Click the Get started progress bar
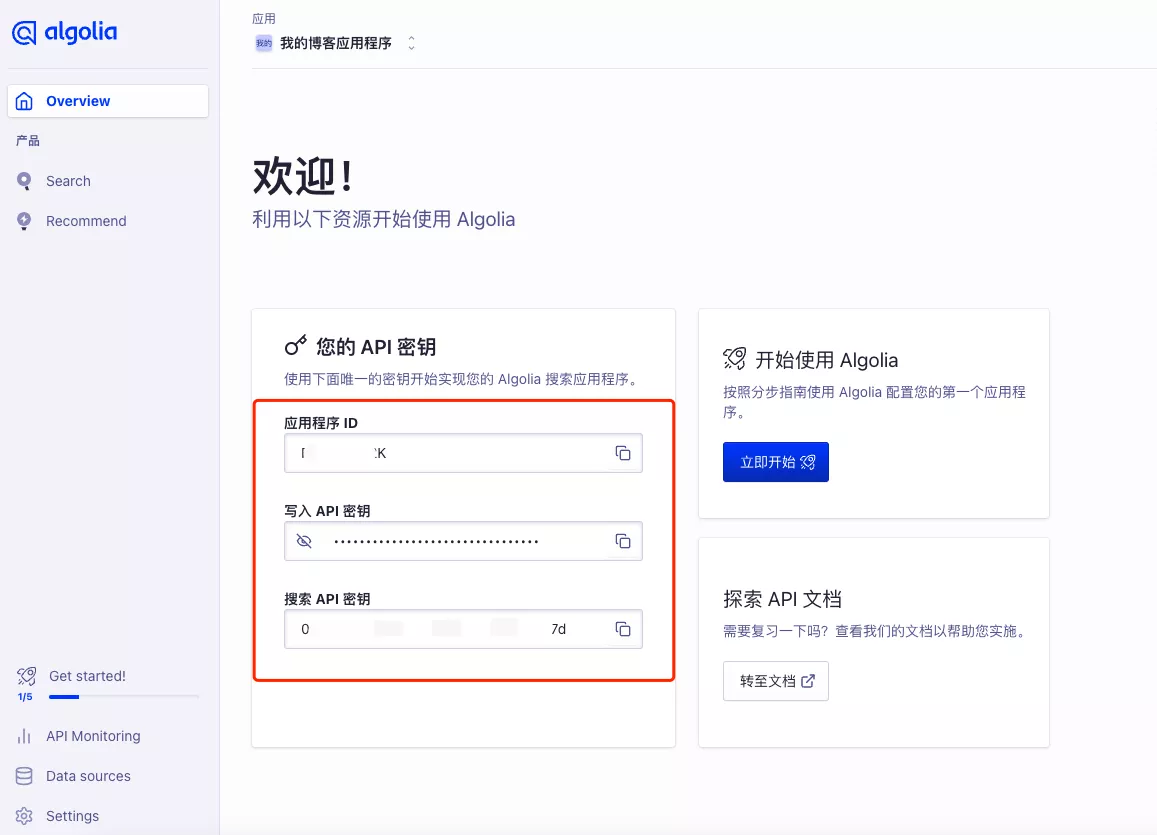 pos(124,696)
